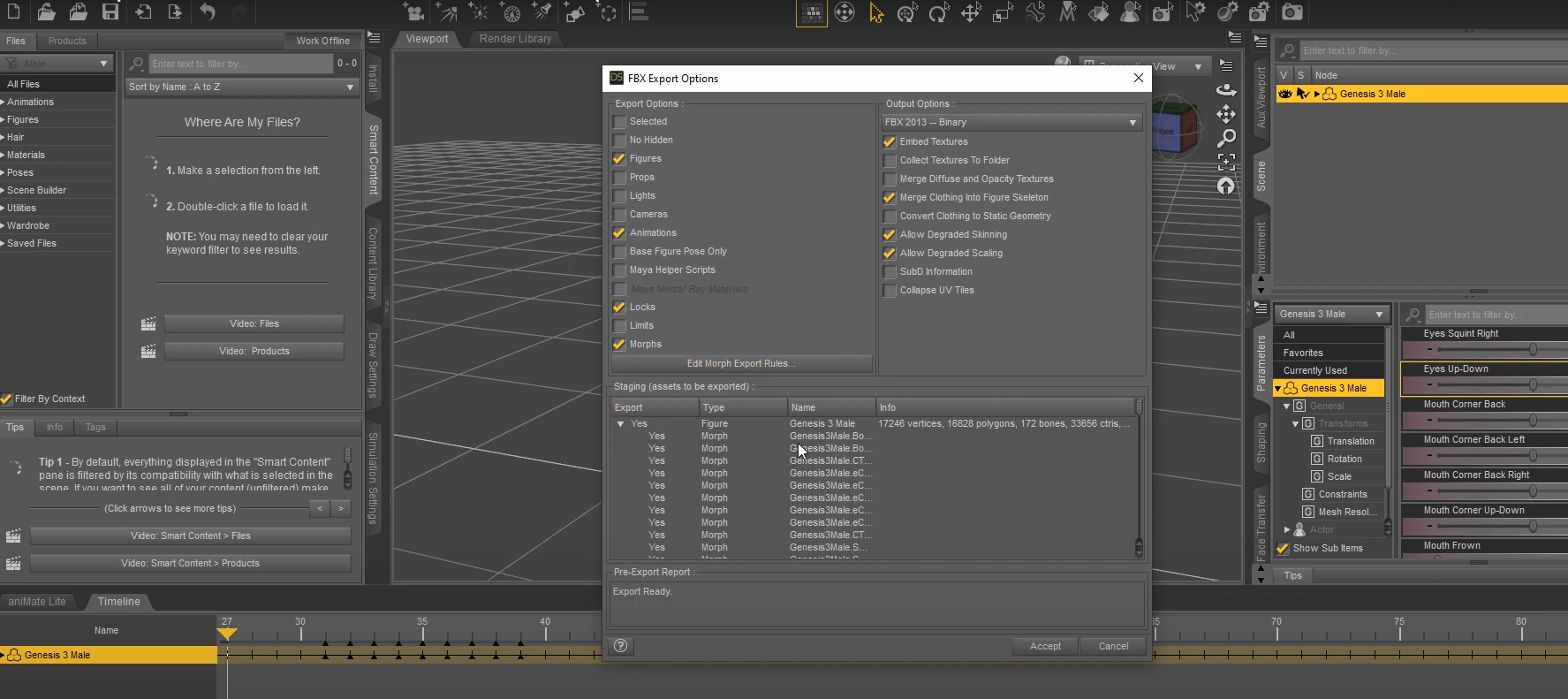Click the viewport frame selection control

1226,162
